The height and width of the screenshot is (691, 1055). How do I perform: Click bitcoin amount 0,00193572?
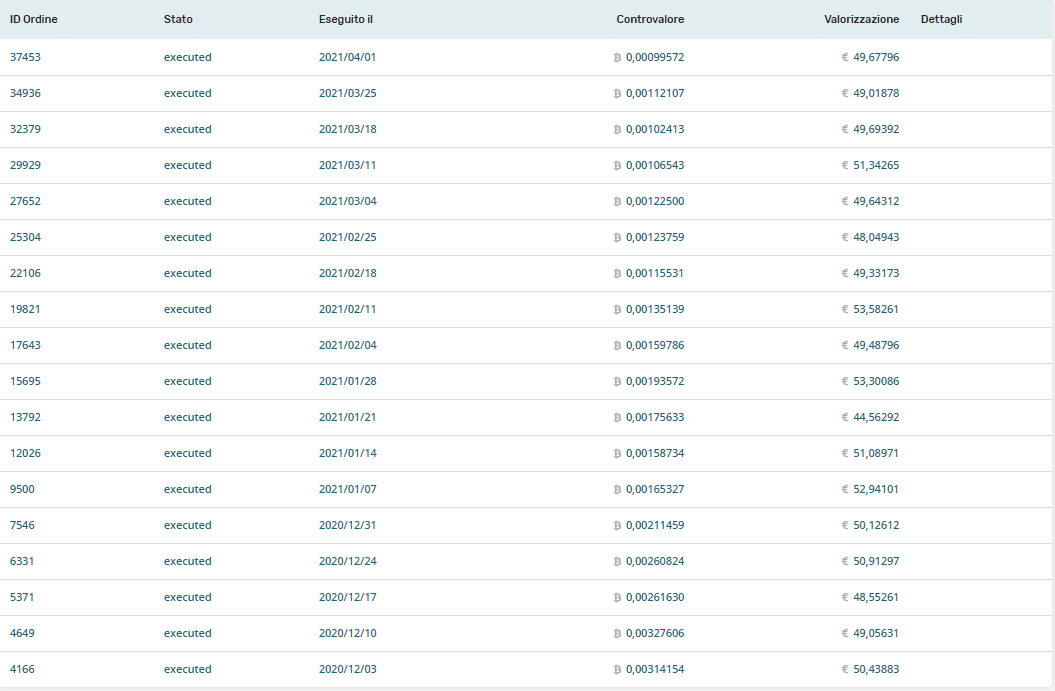(x=655, y=381)
